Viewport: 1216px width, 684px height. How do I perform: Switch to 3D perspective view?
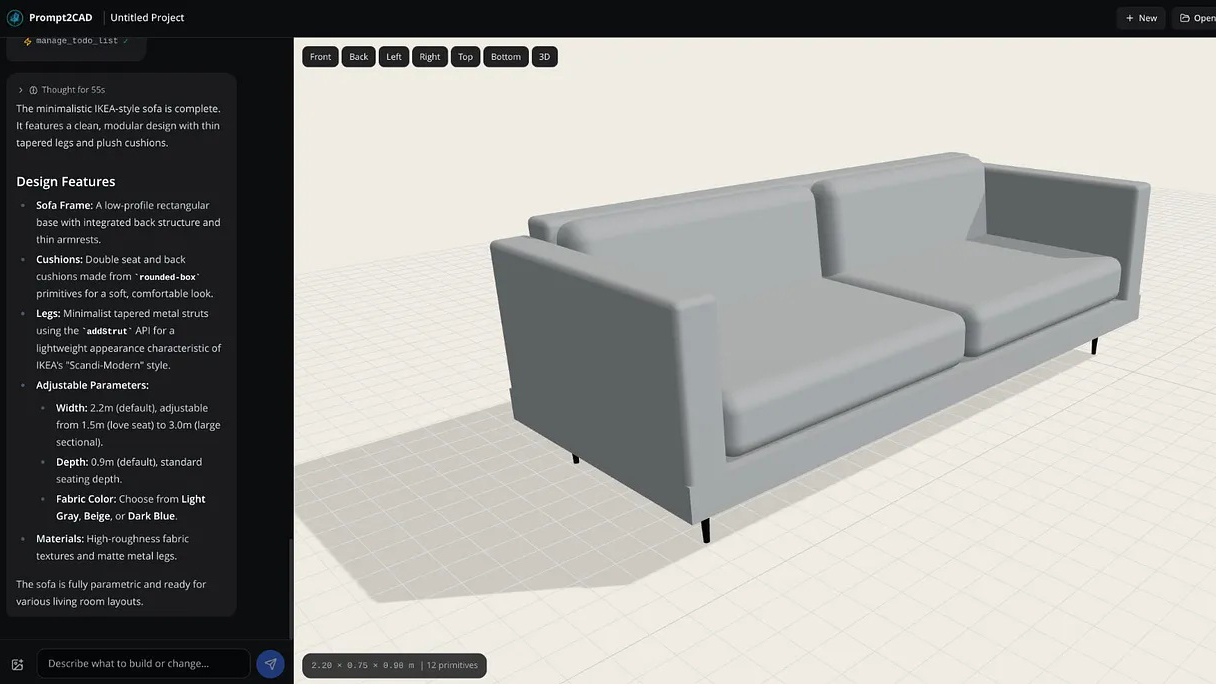545,57
